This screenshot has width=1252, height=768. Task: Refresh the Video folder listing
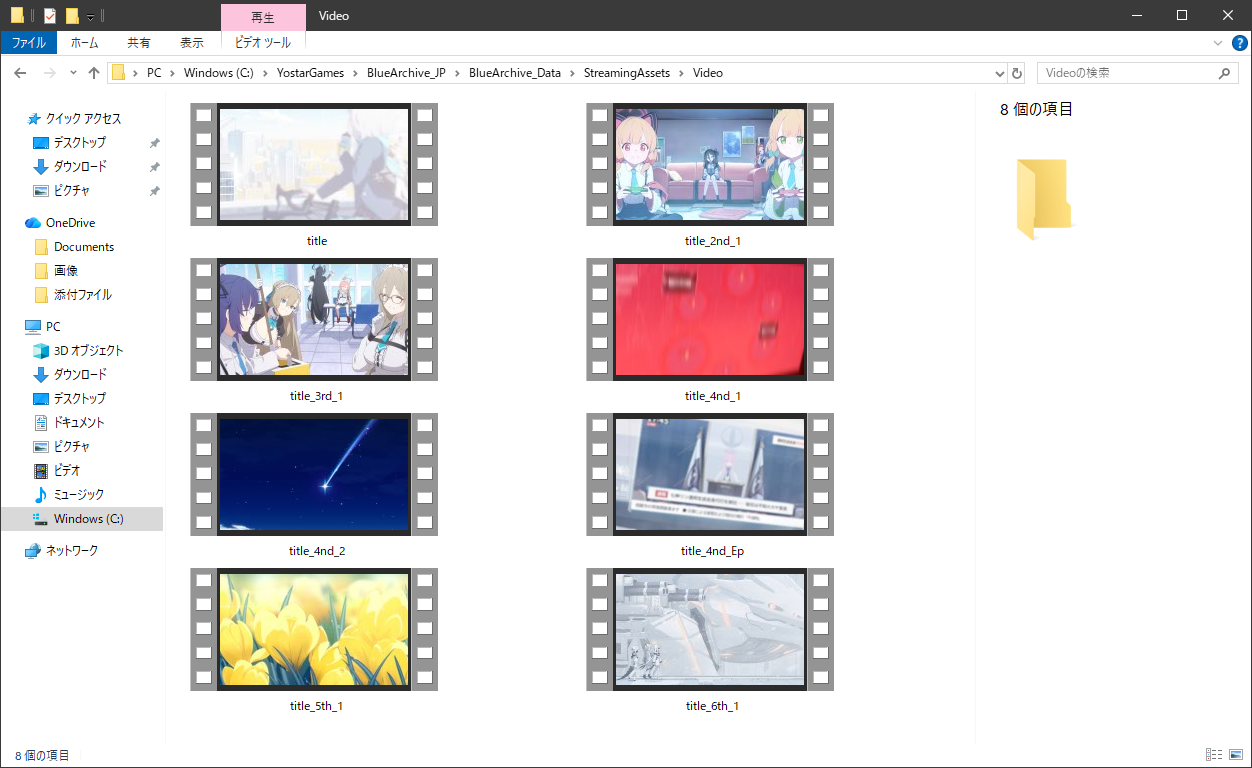pos(1017,73)
